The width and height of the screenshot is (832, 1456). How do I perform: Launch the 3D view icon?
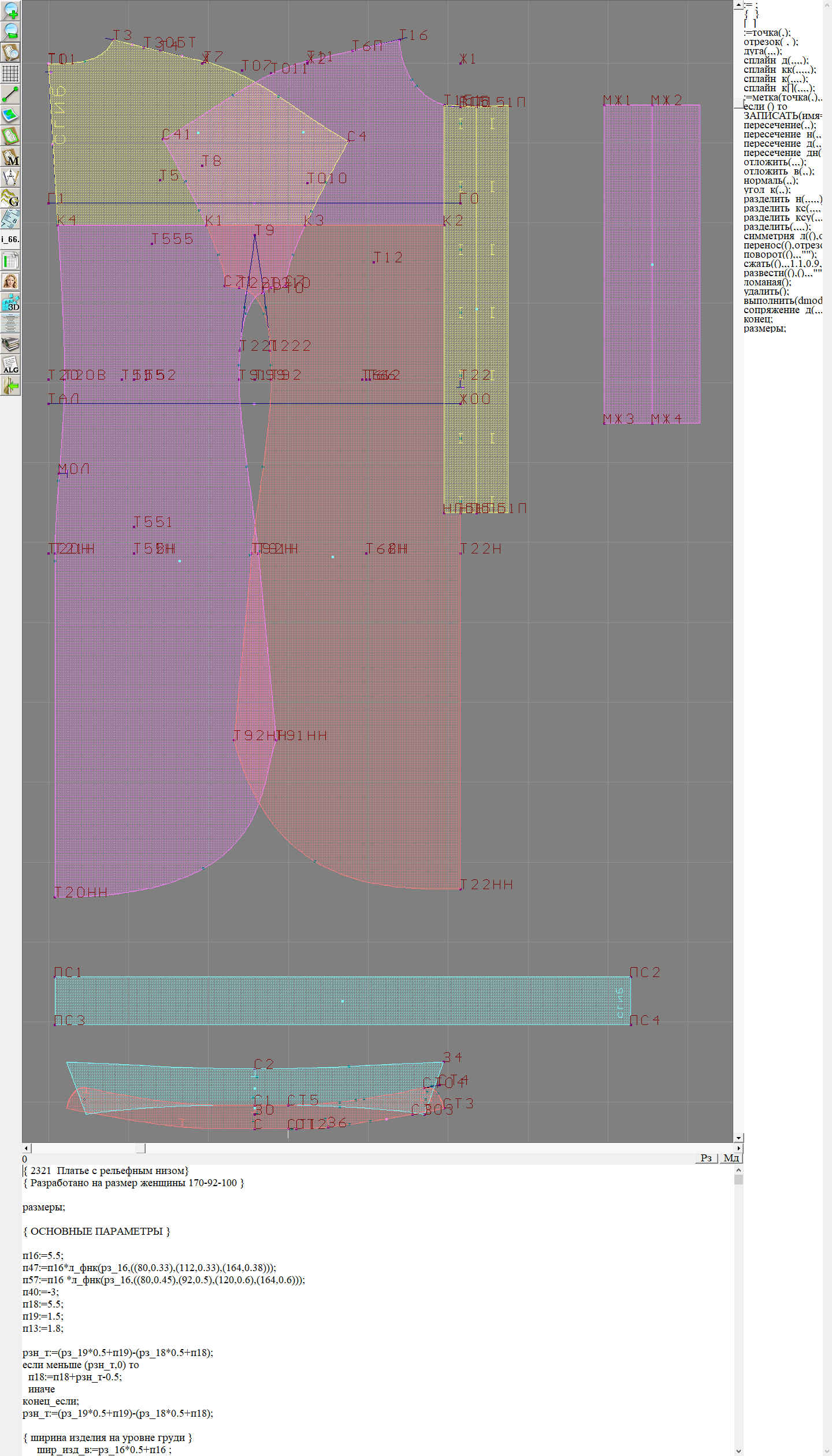[x=10, y=302]
